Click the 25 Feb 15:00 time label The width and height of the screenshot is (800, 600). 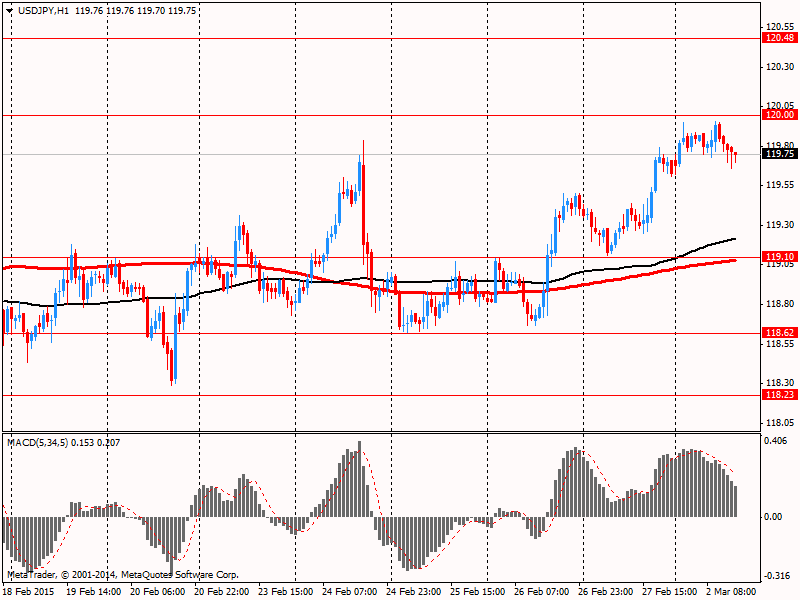478,592
